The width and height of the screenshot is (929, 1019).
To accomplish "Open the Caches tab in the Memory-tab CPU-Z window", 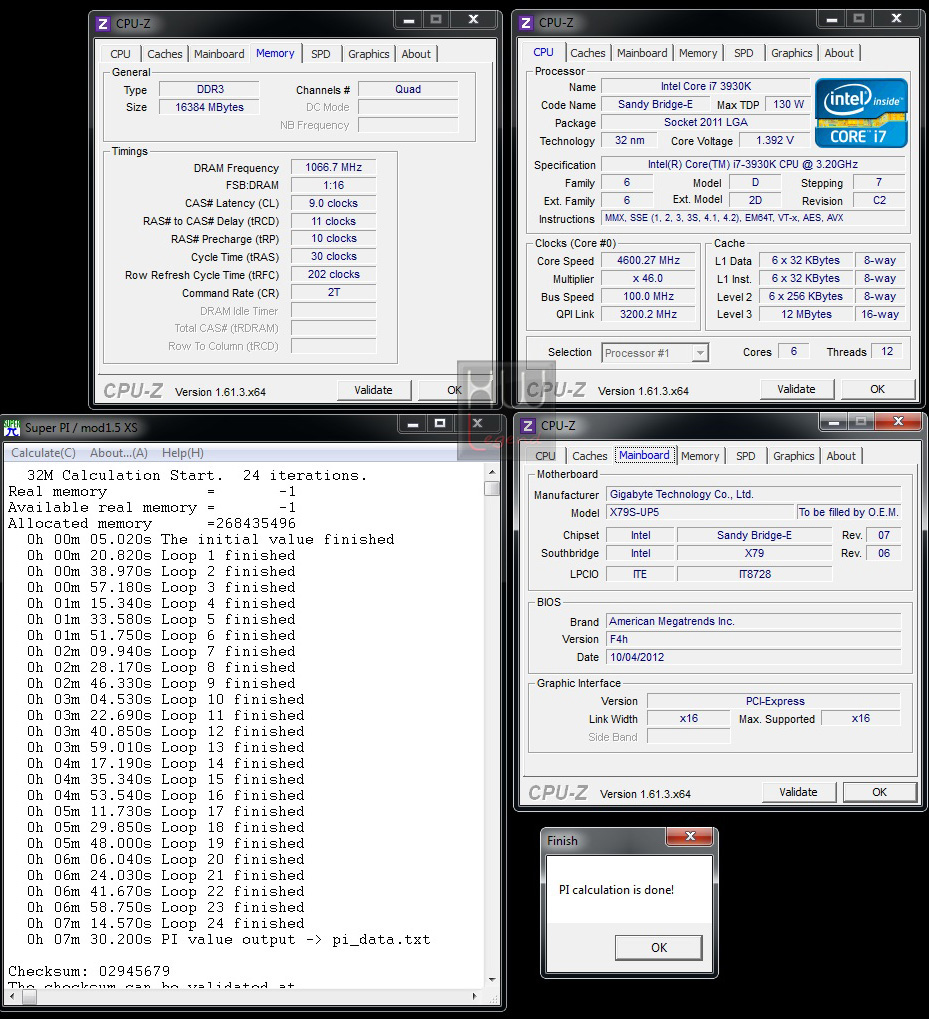I will click(x=164, y=54).
